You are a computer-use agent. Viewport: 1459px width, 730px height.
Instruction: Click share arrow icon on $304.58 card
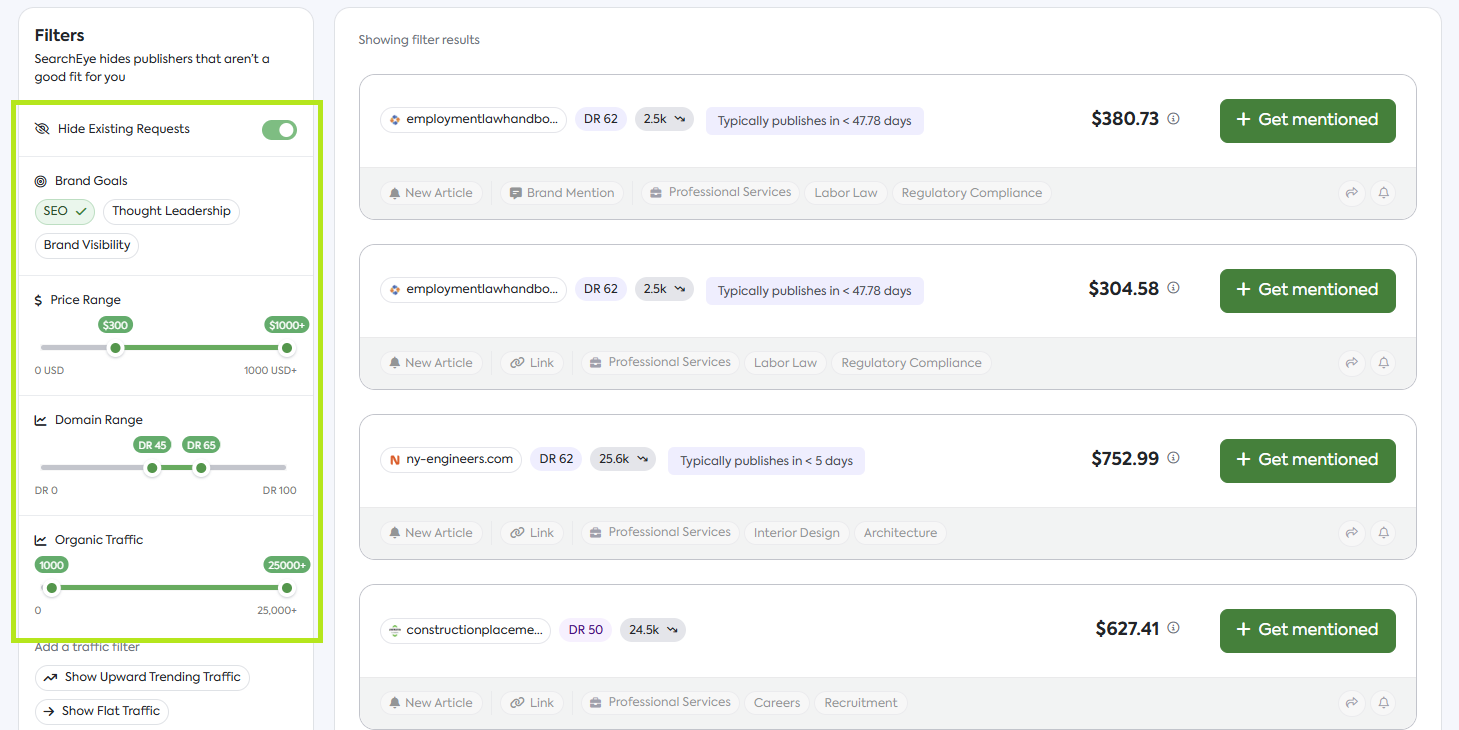(1352, 363)
